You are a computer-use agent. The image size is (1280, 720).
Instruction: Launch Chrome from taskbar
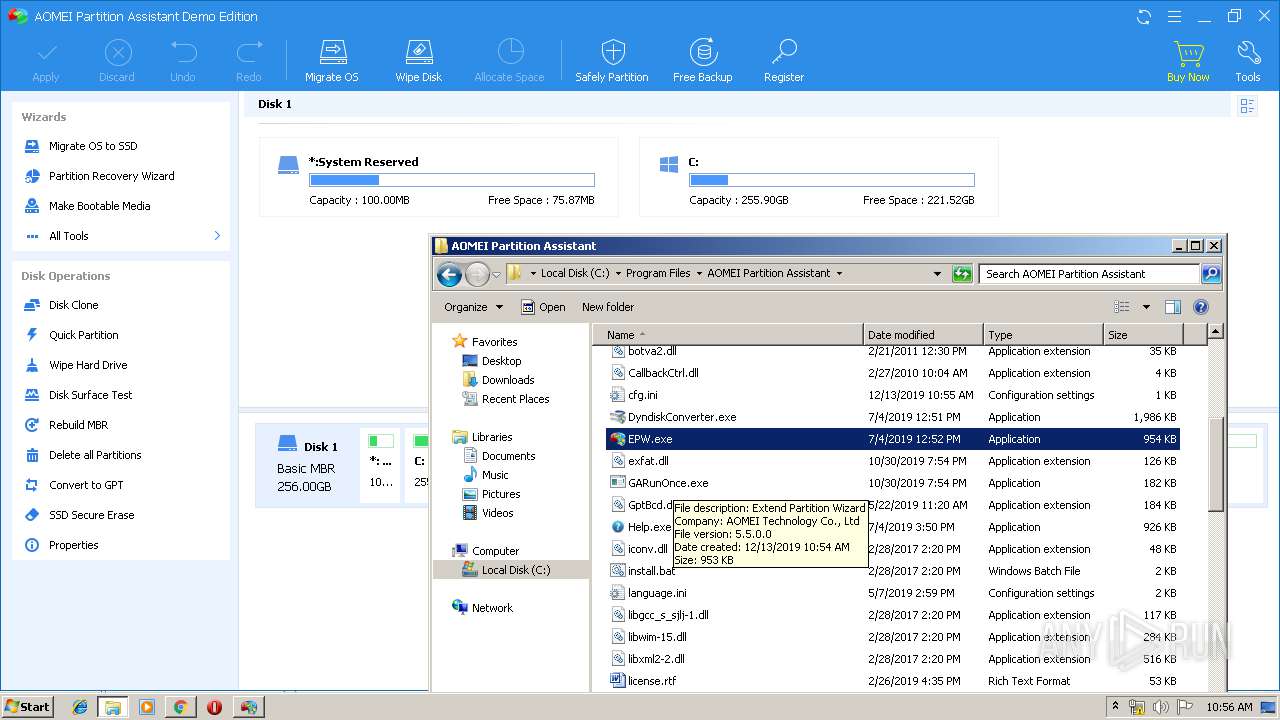point(180,707)
